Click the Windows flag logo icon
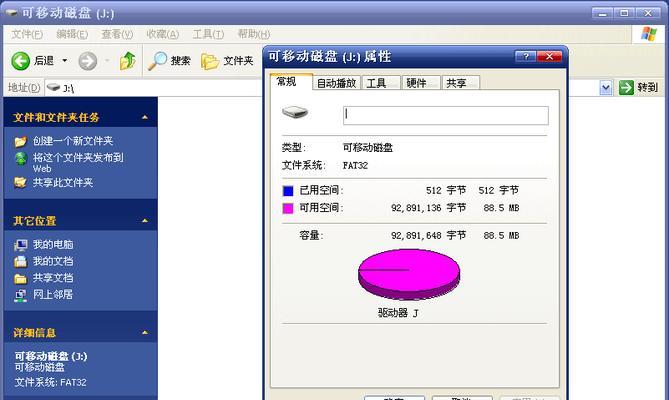Viewport: 669px width, 400px height. tap(649, 34)
